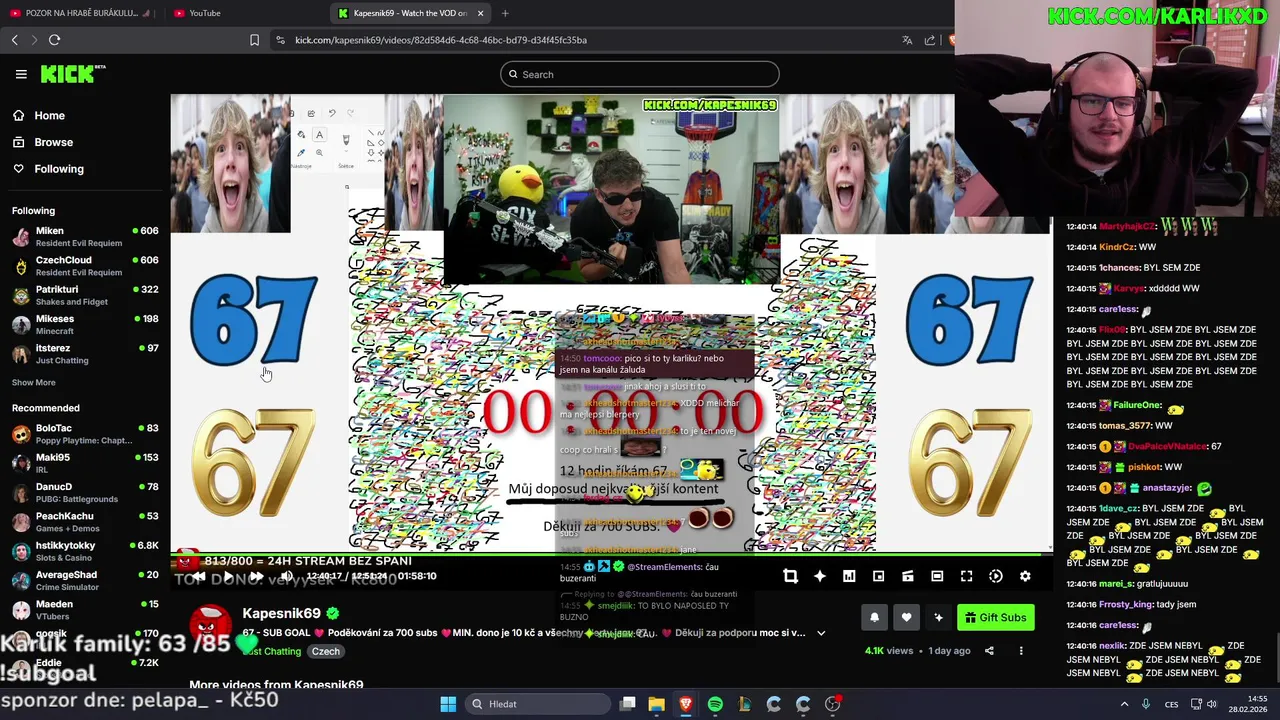Click the cast/mini-player icon
The height and width of the screenshot is (720, 1280).
[x=908, y=576]
